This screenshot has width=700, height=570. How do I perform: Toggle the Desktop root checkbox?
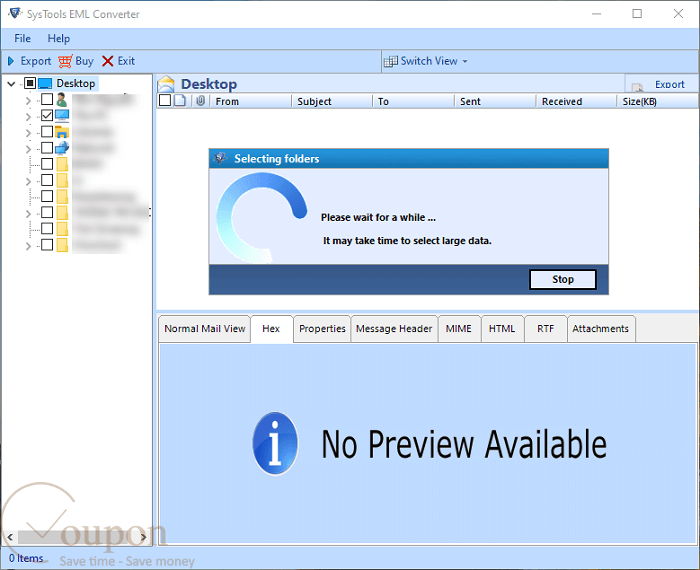coord(30,83)
